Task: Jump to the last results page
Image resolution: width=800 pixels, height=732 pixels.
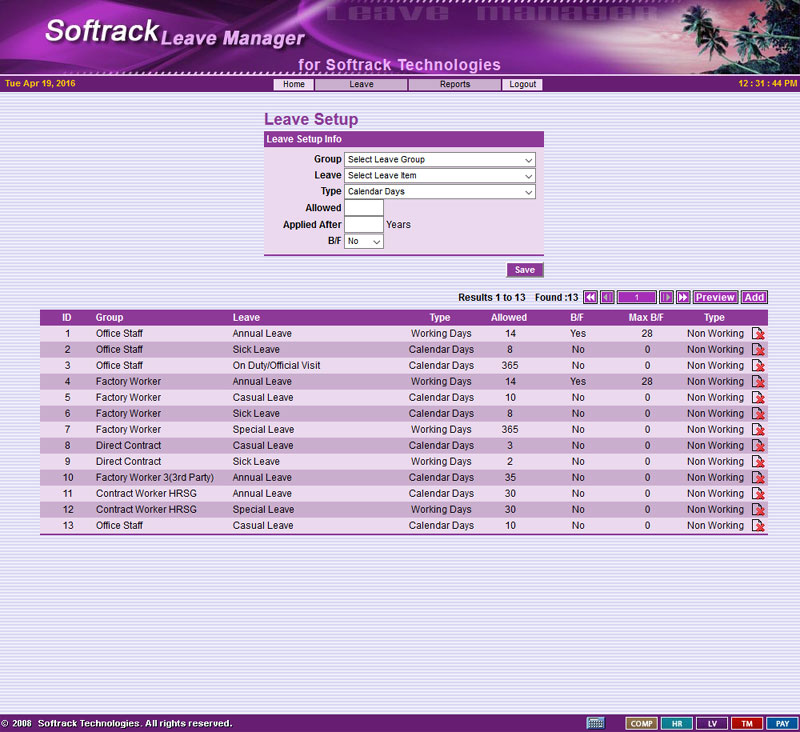Action: 683,297
